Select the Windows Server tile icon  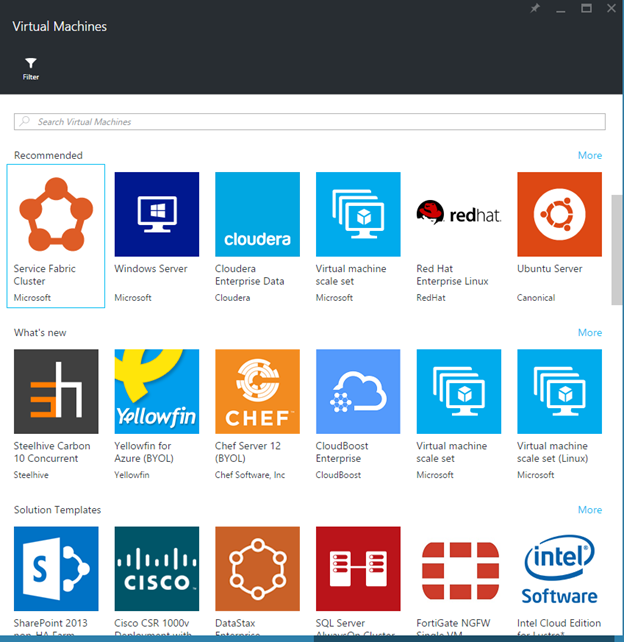click(157, 214)
